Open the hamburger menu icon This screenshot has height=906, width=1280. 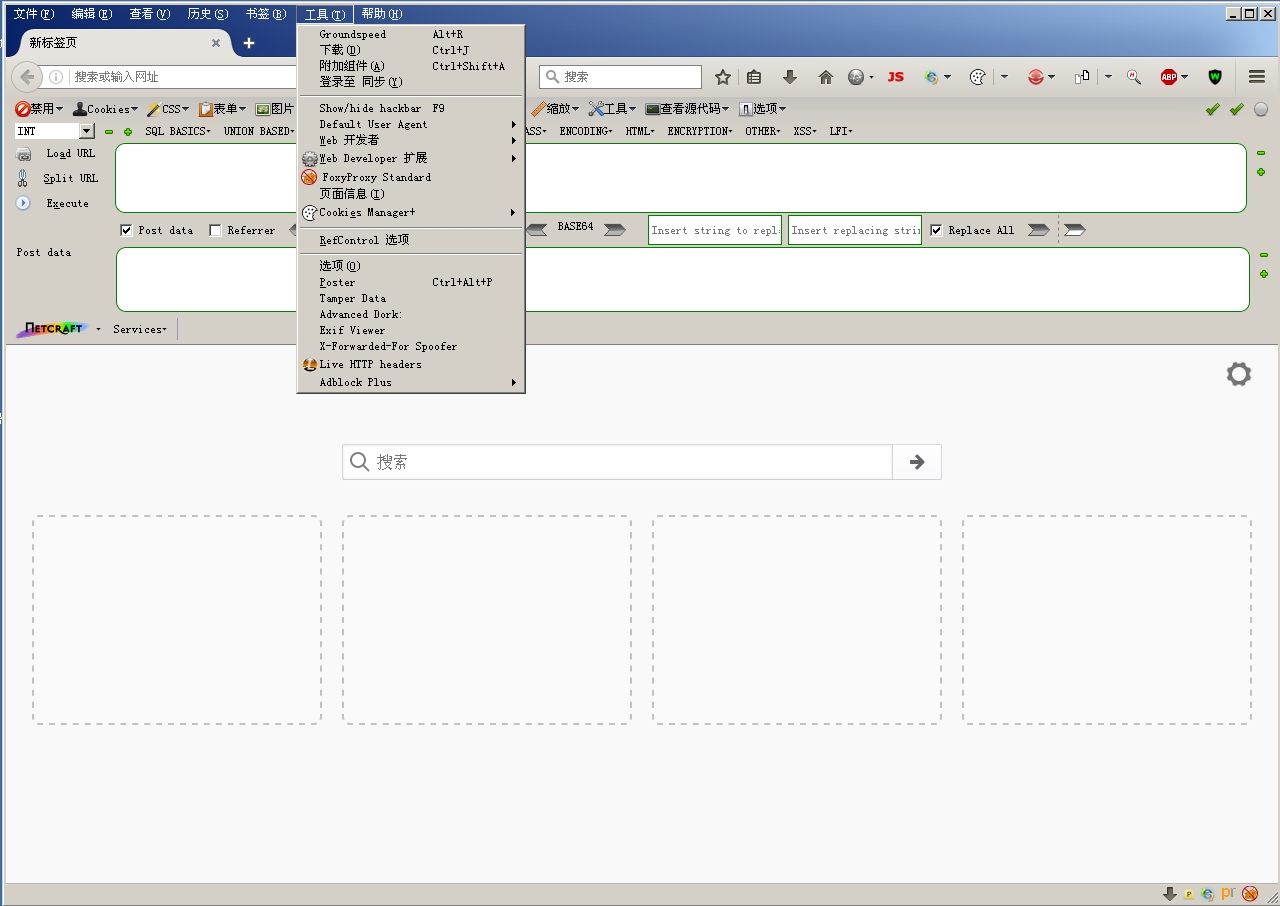click(x=1257, y=77)
